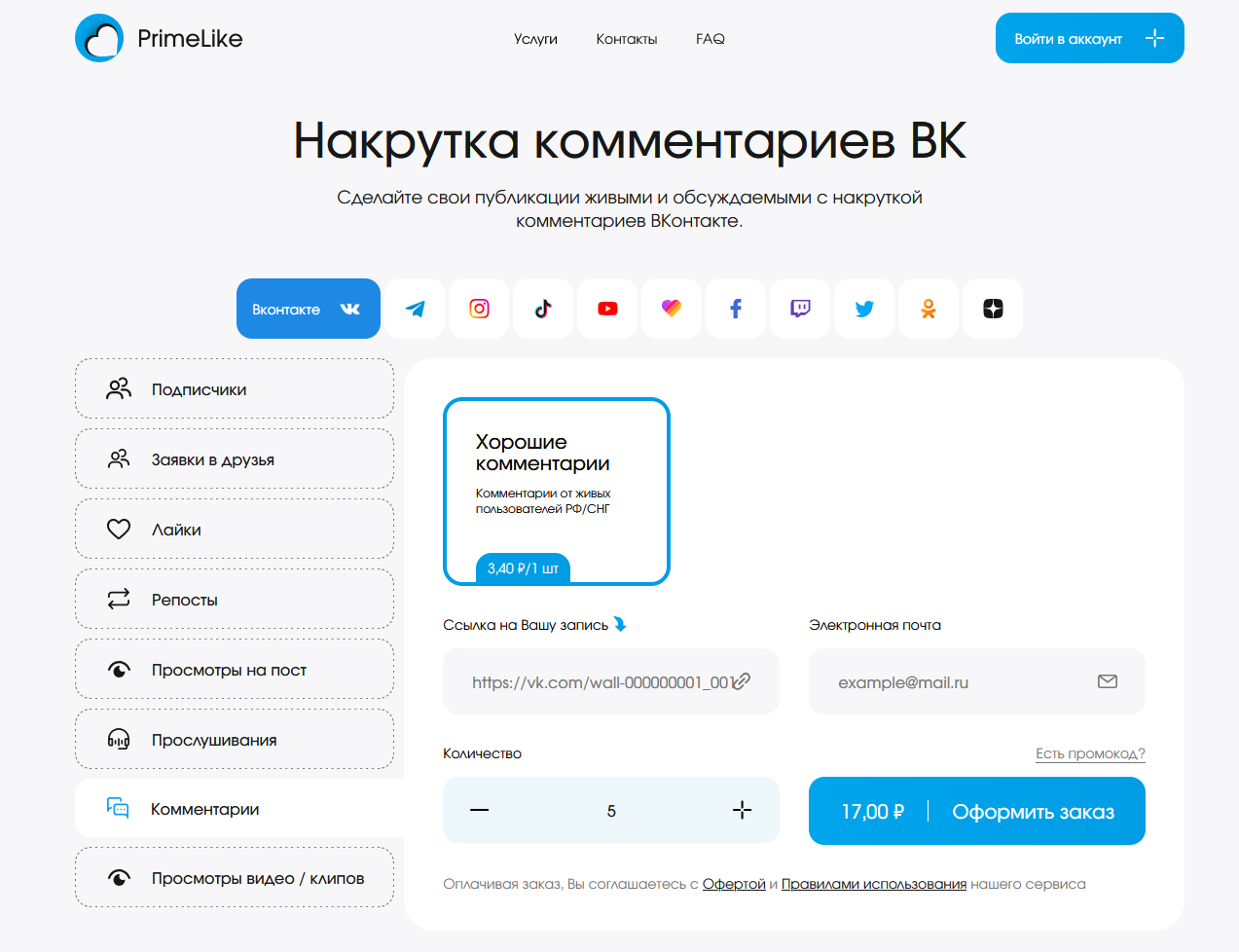Focus the VK post link input field

coord(611,681)
